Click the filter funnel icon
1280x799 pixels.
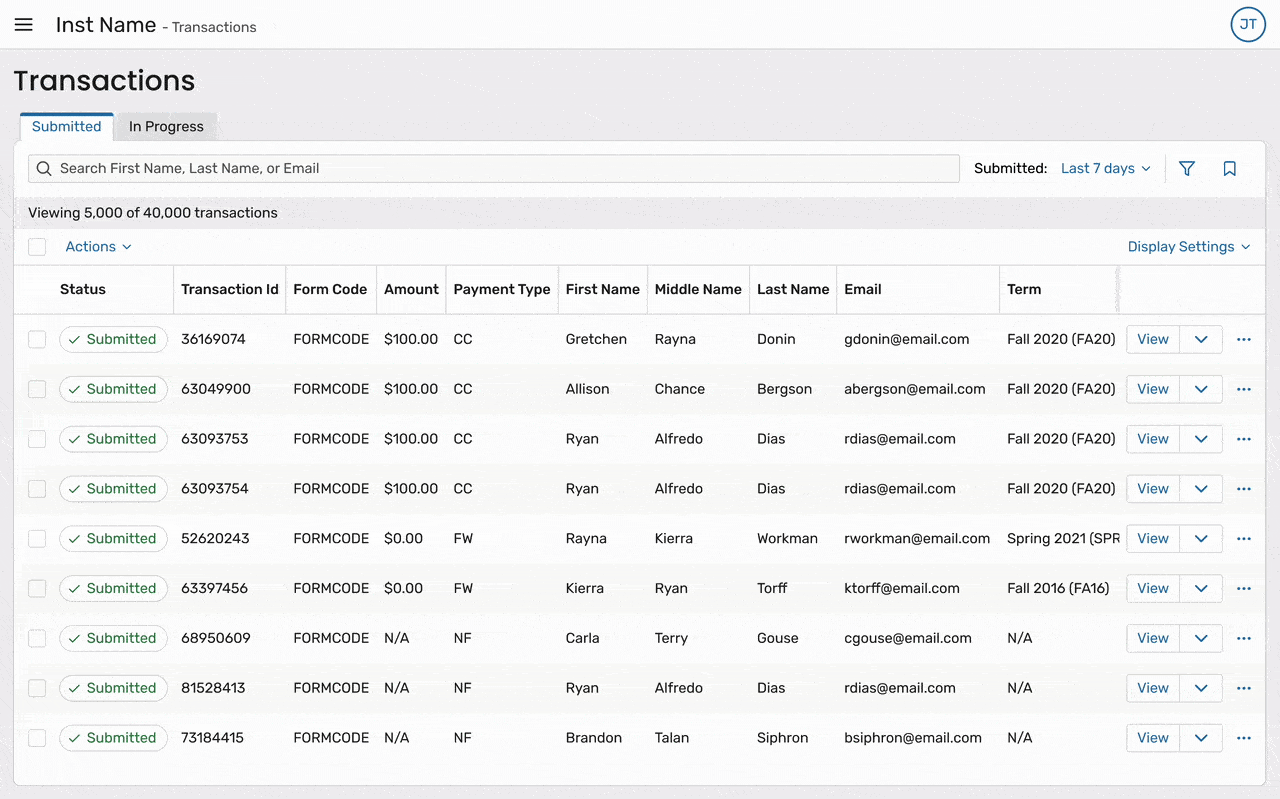(x=1187, y=169)
